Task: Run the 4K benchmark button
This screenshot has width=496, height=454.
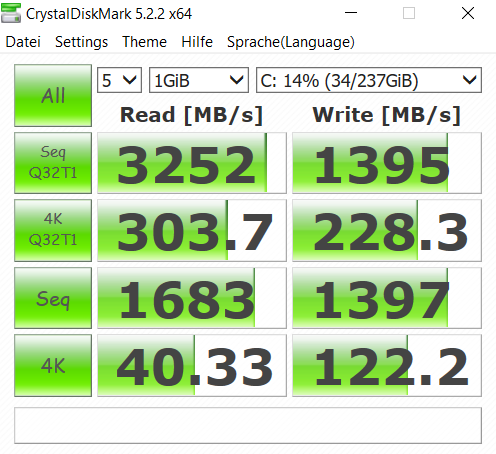Action: (53, 366)
